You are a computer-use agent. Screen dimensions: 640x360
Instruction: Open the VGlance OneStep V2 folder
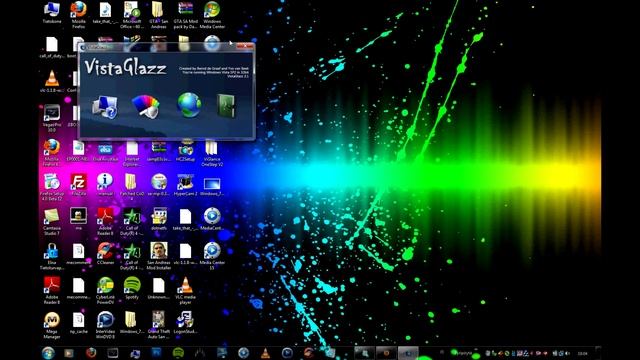[212, 153]
